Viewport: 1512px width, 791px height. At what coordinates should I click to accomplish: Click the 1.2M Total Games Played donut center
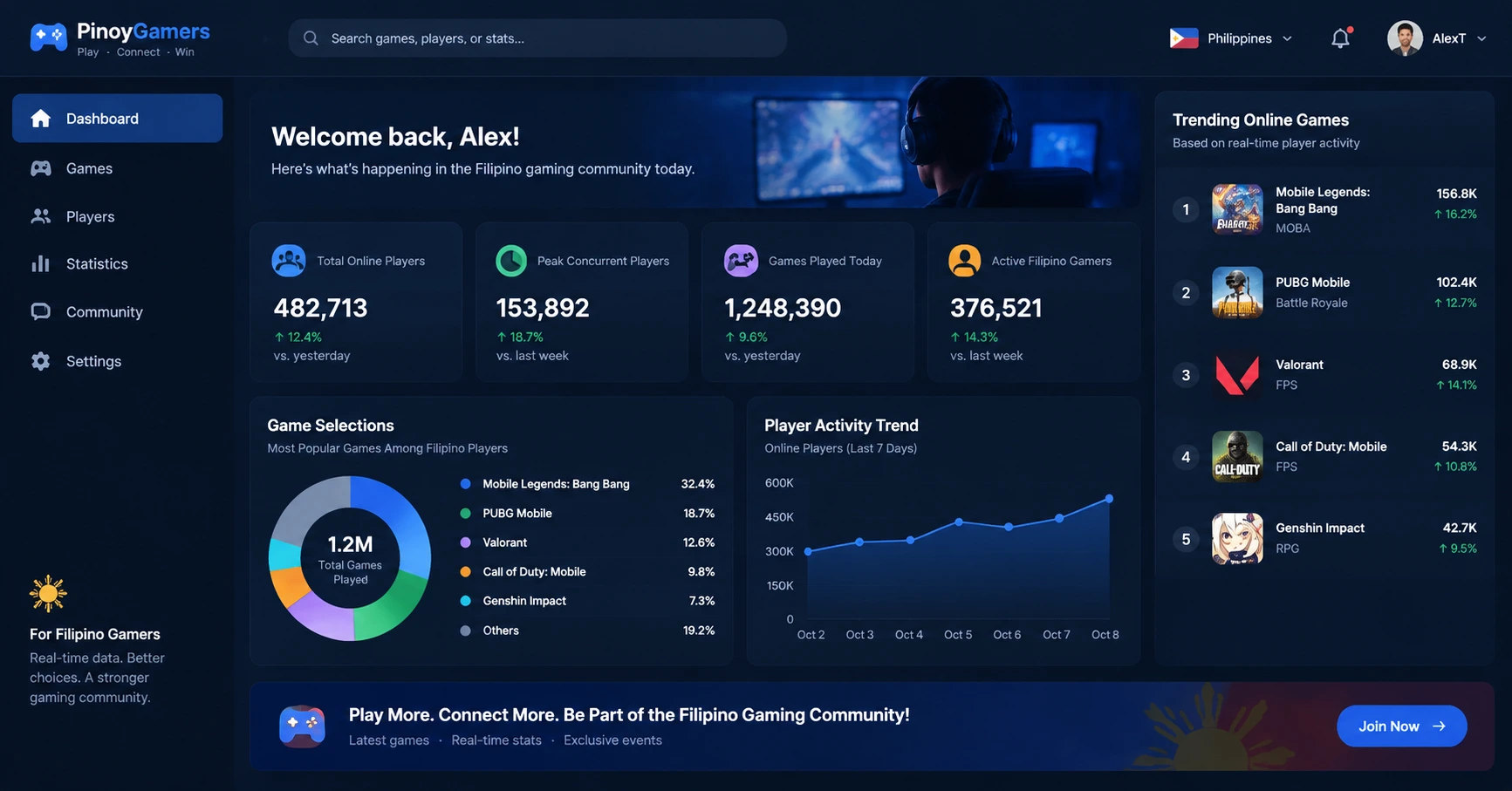[350, 558]
